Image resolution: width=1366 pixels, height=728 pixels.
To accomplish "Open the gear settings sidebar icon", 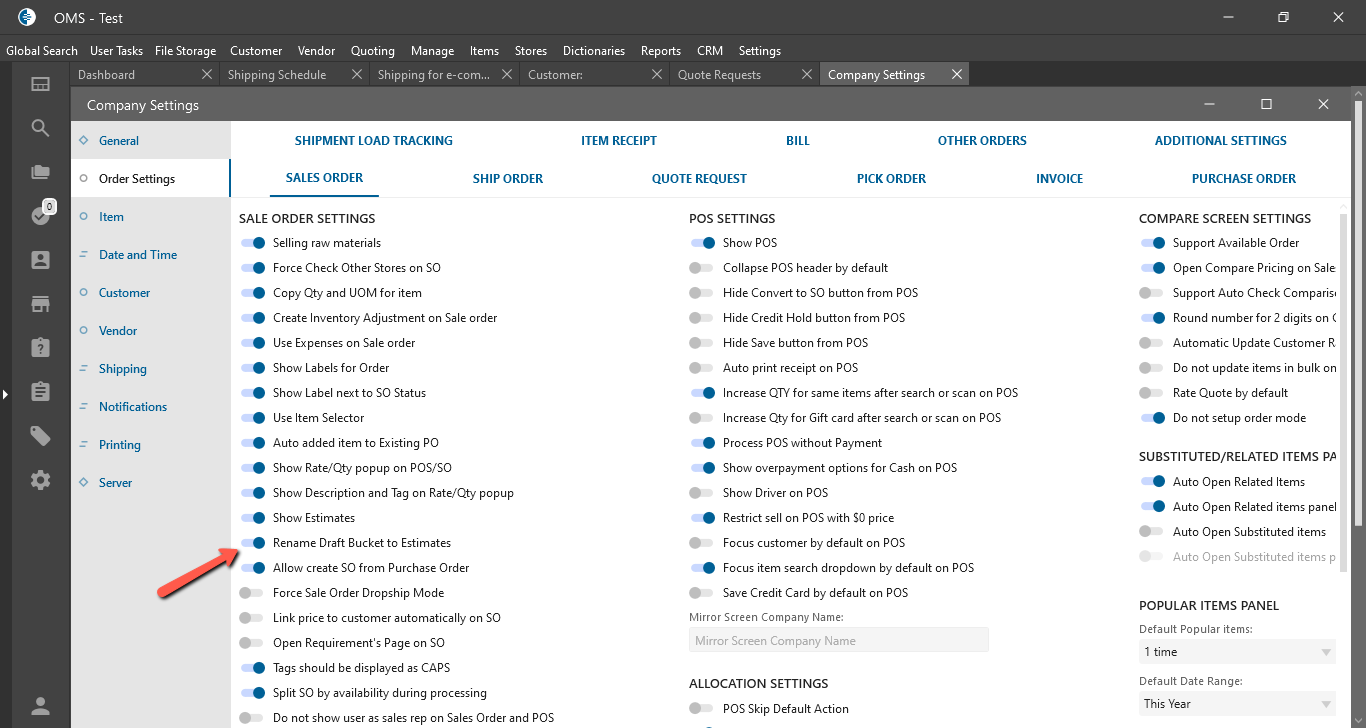I will tap(40, 480).
